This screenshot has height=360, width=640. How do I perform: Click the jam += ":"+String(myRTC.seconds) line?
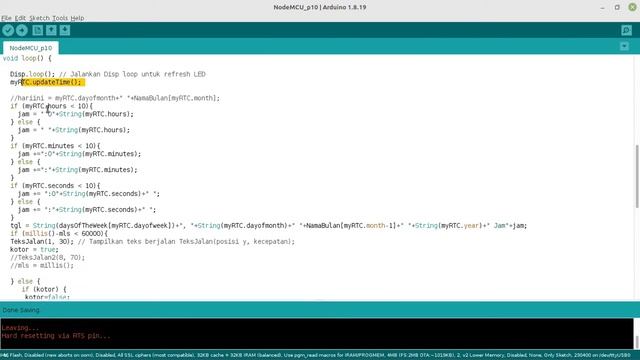coord(87,210)
